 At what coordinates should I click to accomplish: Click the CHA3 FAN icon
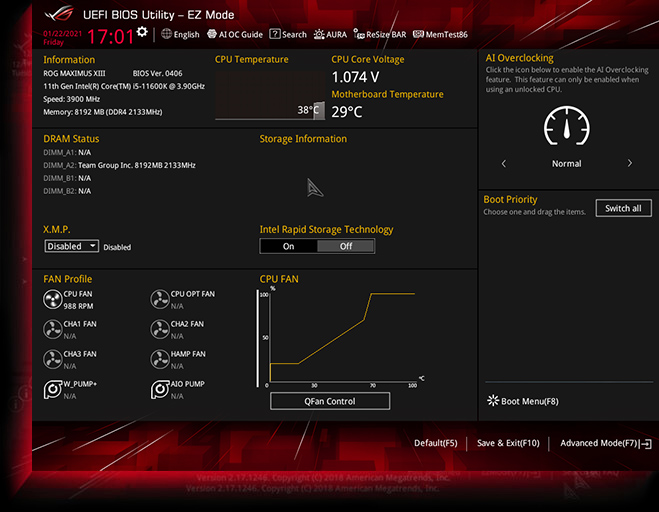click(x=53, y=359)
